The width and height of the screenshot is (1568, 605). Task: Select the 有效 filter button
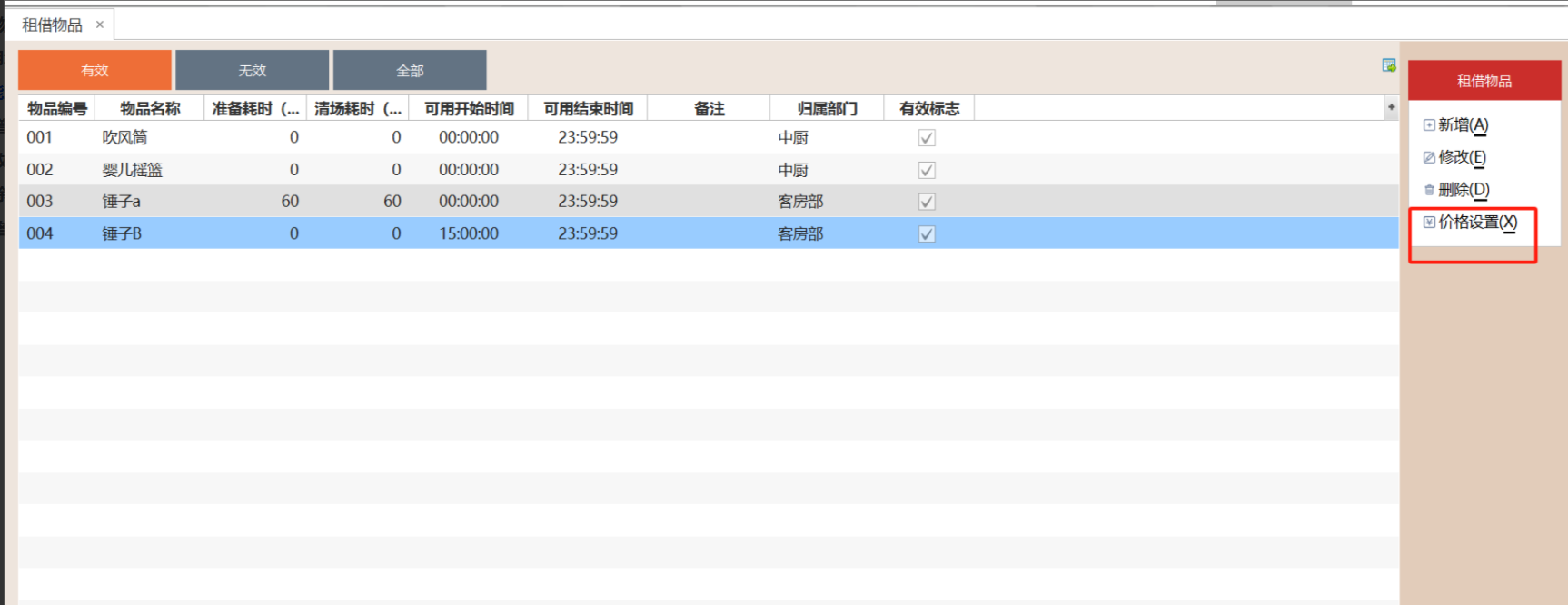point(94,70)
